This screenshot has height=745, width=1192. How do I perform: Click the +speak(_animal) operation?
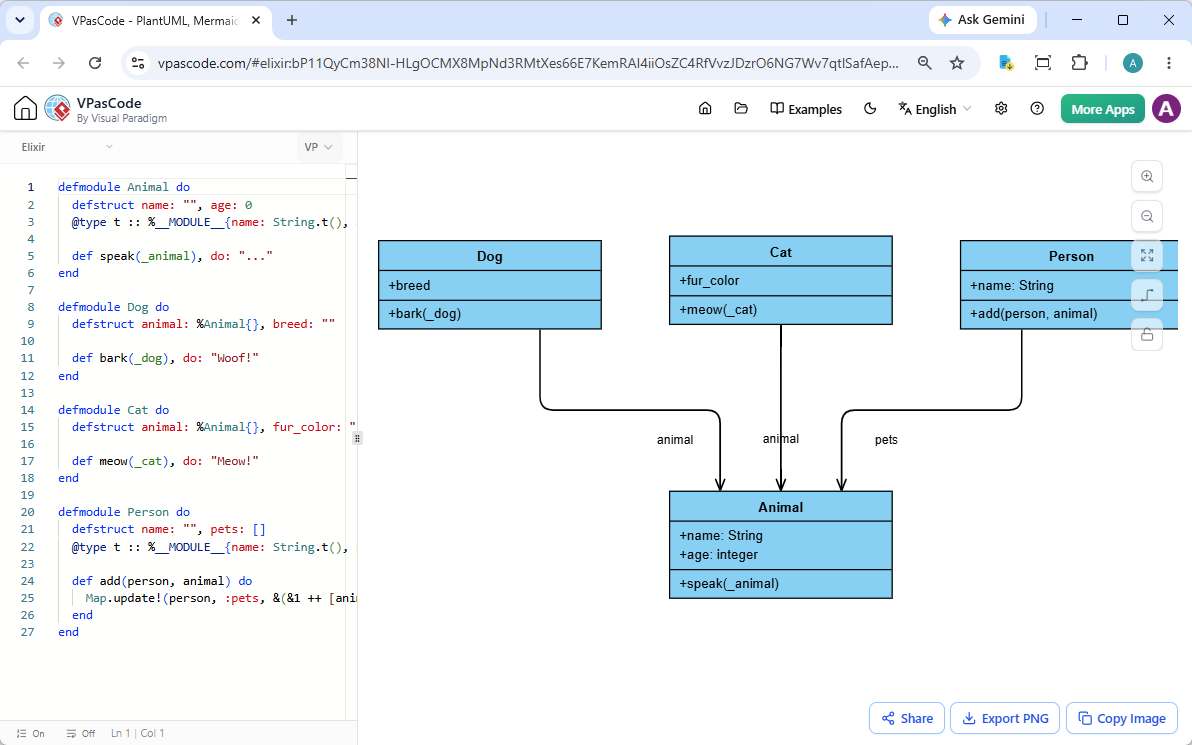pos(729,584)
